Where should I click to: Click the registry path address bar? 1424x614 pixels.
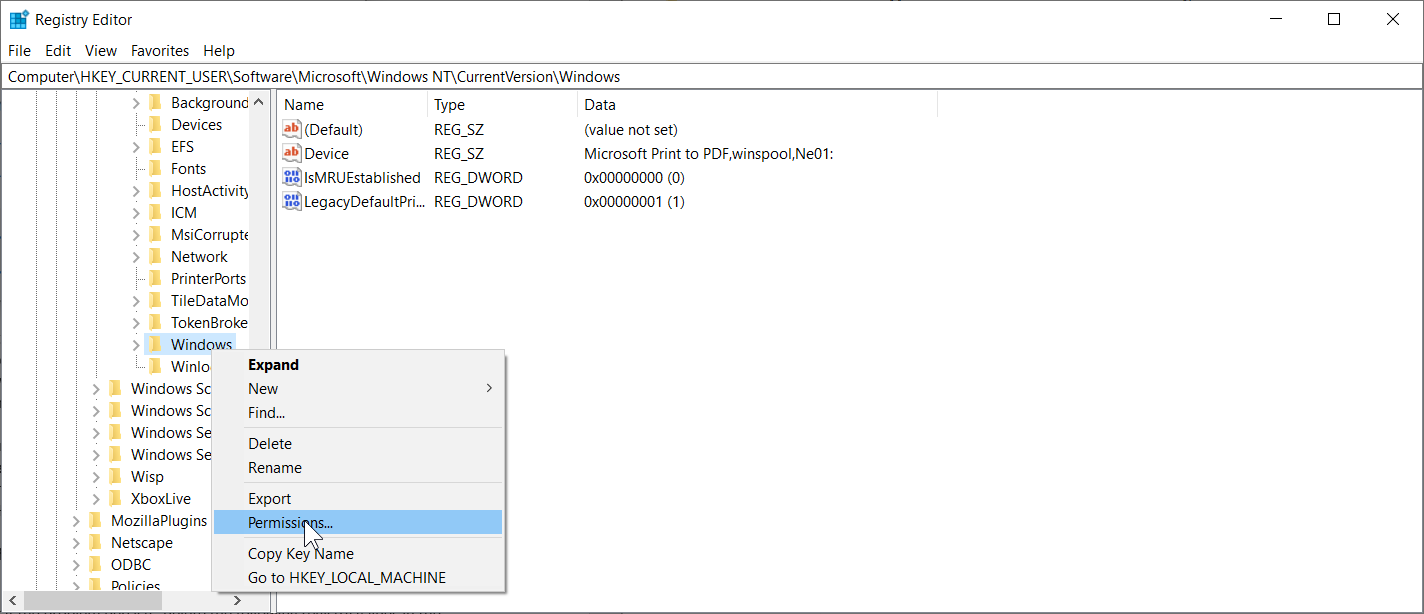[711, 76]
